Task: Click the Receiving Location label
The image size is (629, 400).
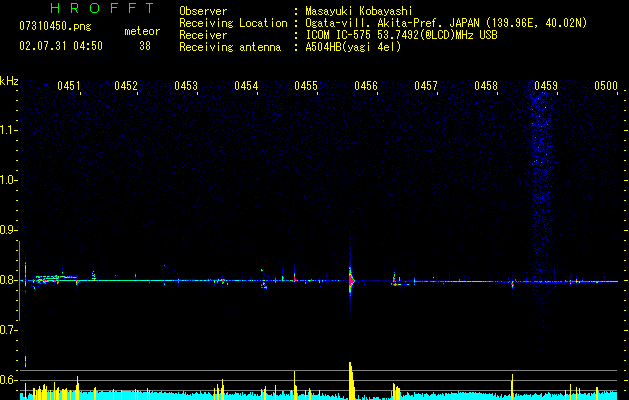Action: point(233,23)
